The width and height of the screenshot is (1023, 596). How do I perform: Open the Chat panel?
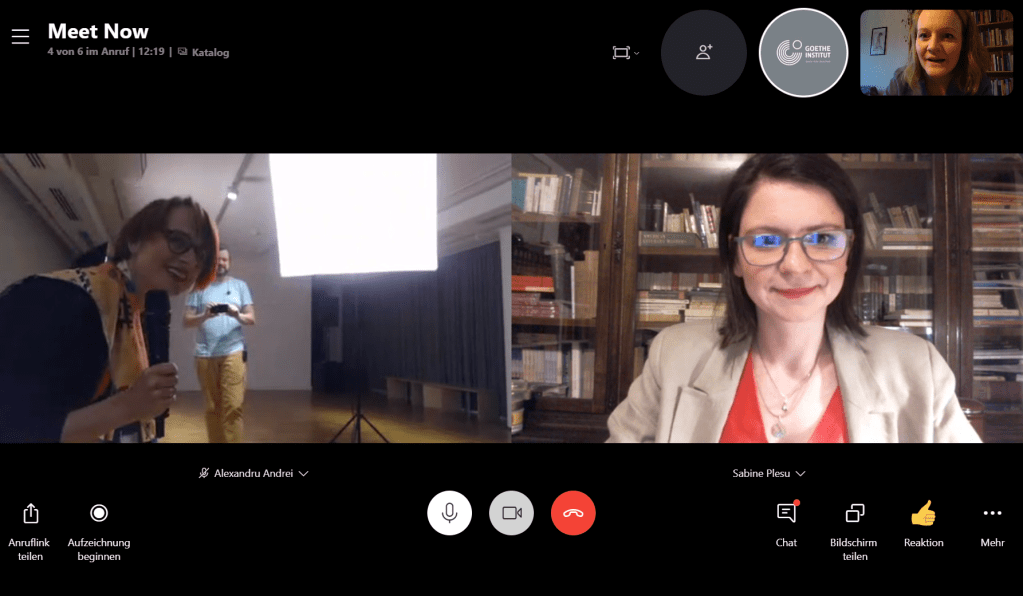click(786, 514)
